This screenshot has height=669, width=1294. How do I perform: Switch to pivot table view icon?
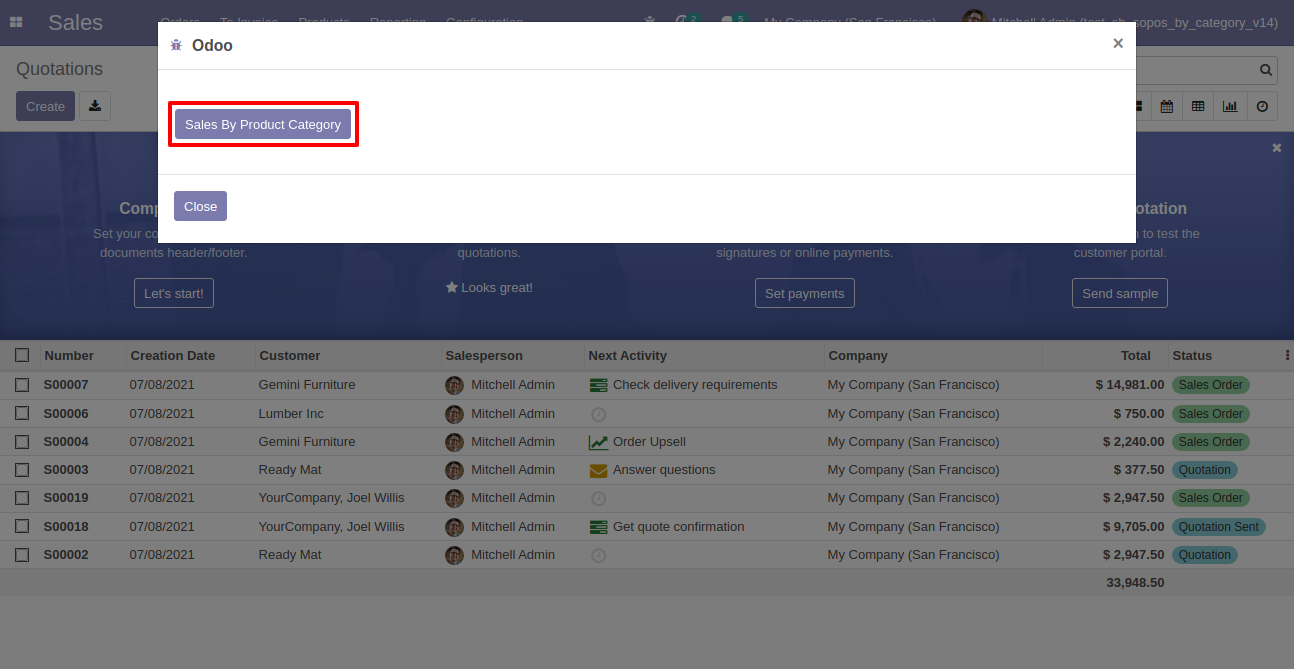[x=1198, y=106]
